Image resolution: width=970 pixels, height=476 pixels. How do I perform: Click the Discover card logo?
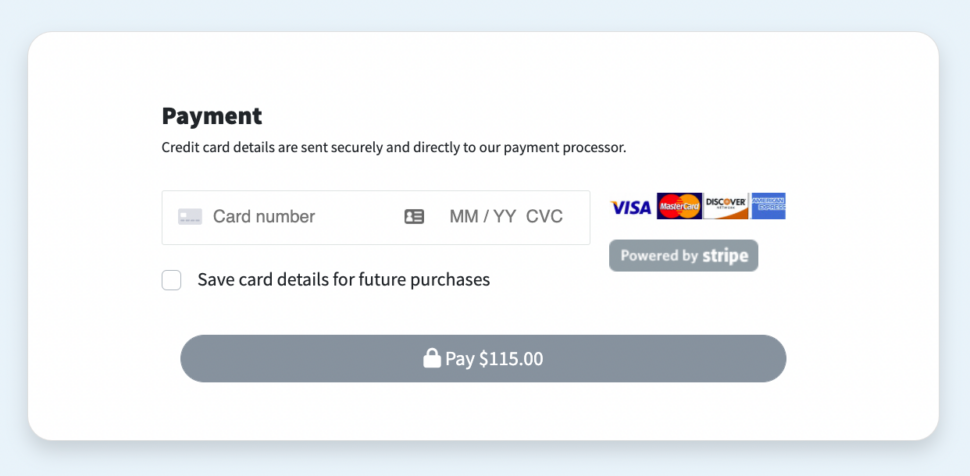(x=726, y=206)
